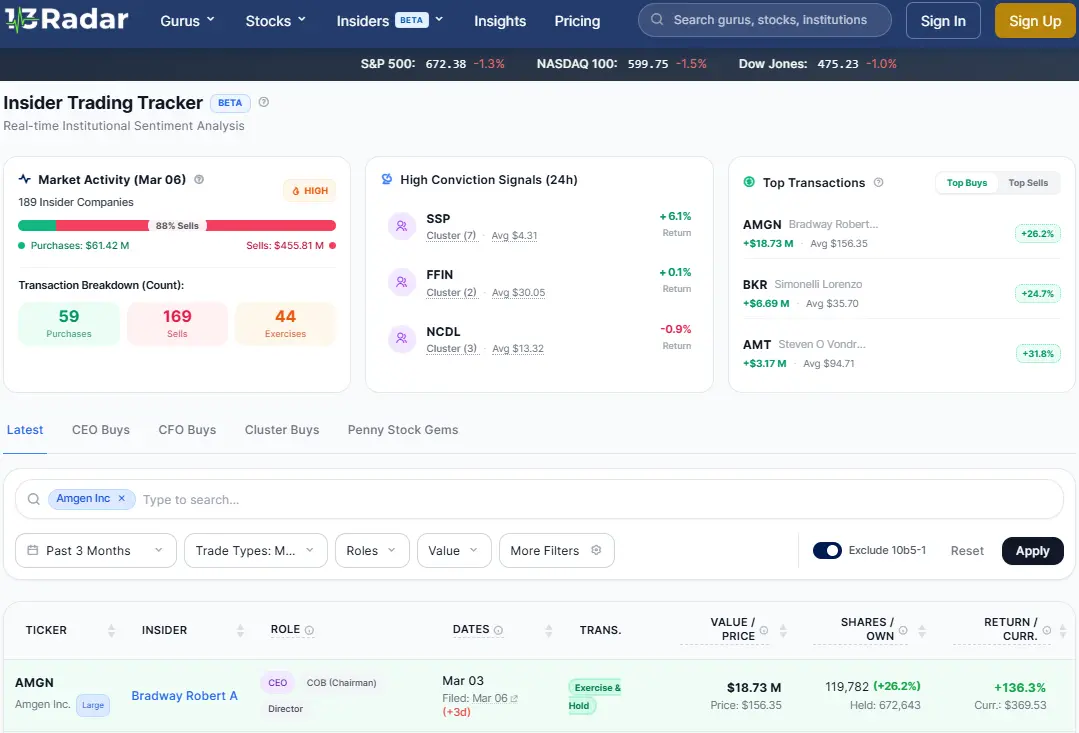Viewport: 1079px width, 733px height.
Task: Open the Trade Types dropdown
Action: pos(255,550)
